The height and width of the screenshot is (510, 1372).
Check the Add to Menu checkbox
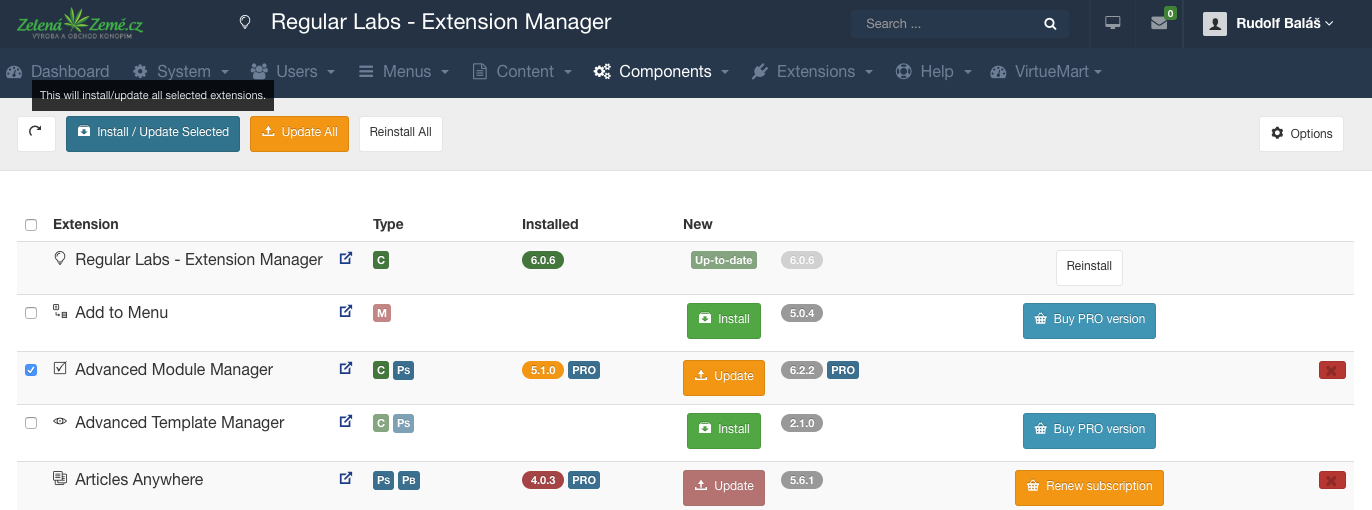(31, 313)
